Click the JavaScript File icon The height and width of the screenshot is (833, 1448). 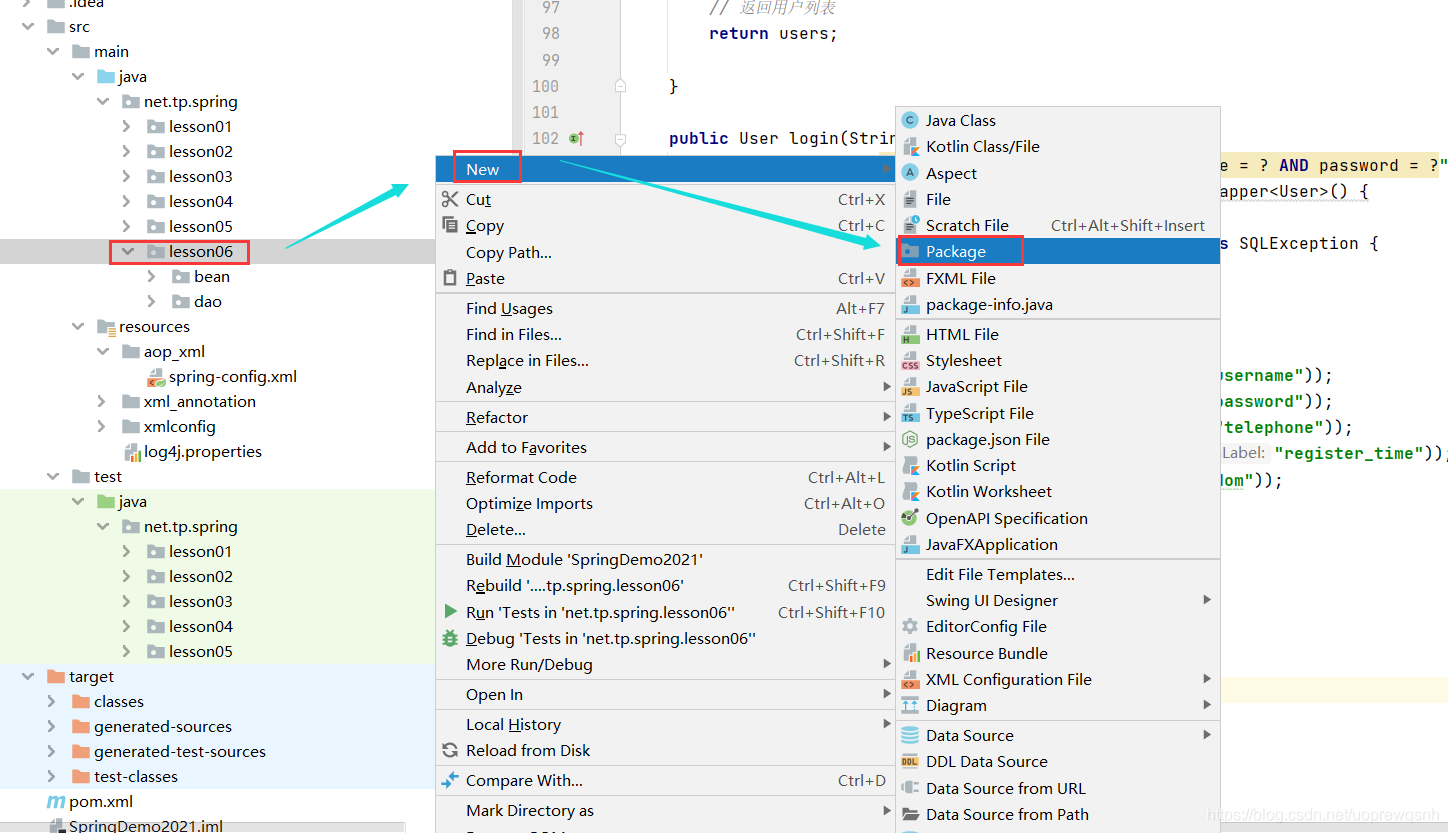[910, 386]
